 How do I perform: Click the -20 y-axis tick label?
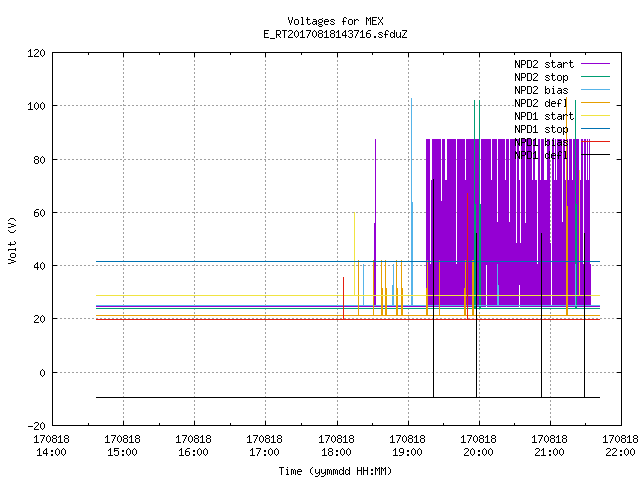[x=36, y=426]
